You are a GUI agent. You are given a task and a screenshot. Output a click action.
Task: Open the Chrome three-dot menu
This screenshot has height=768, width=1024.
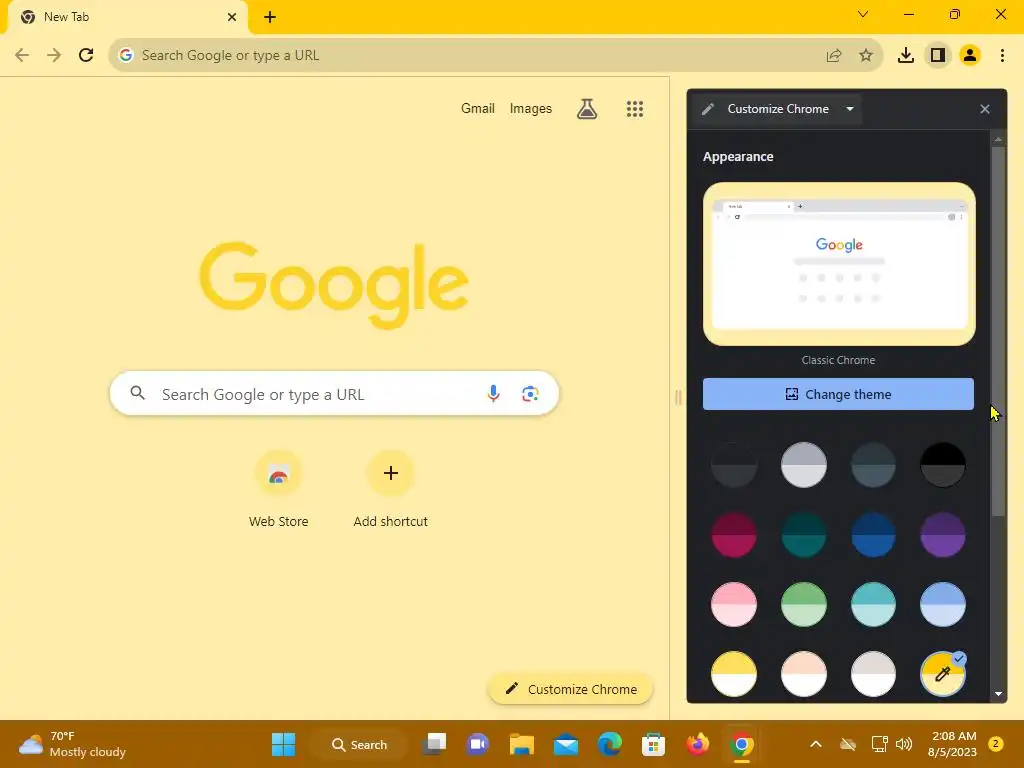[x=1002, y=56]
